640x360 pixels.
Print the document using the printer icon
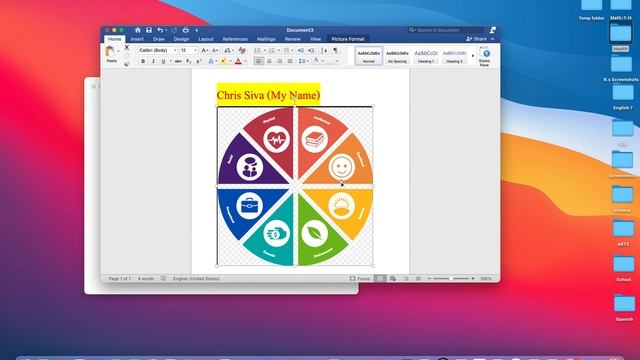[x=186, y=30]
